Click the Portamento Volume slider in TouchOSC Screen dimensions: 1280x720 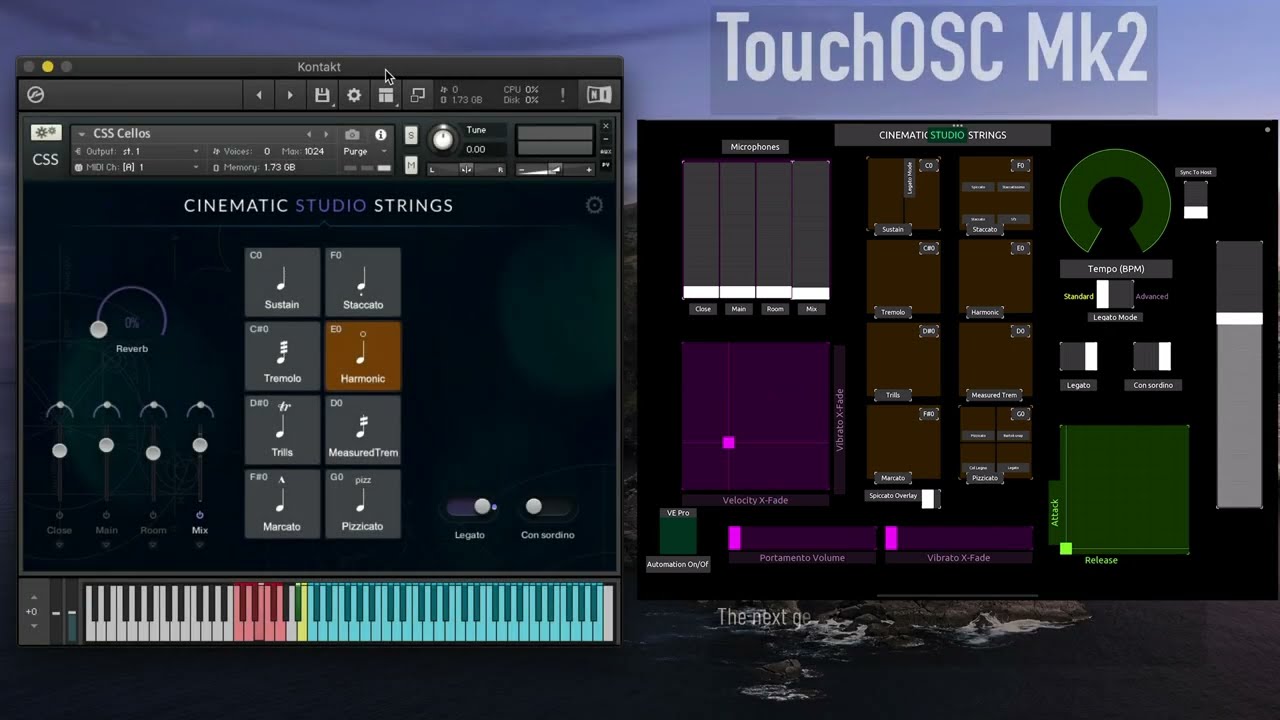pyautogui.click(x=802, y=538)
